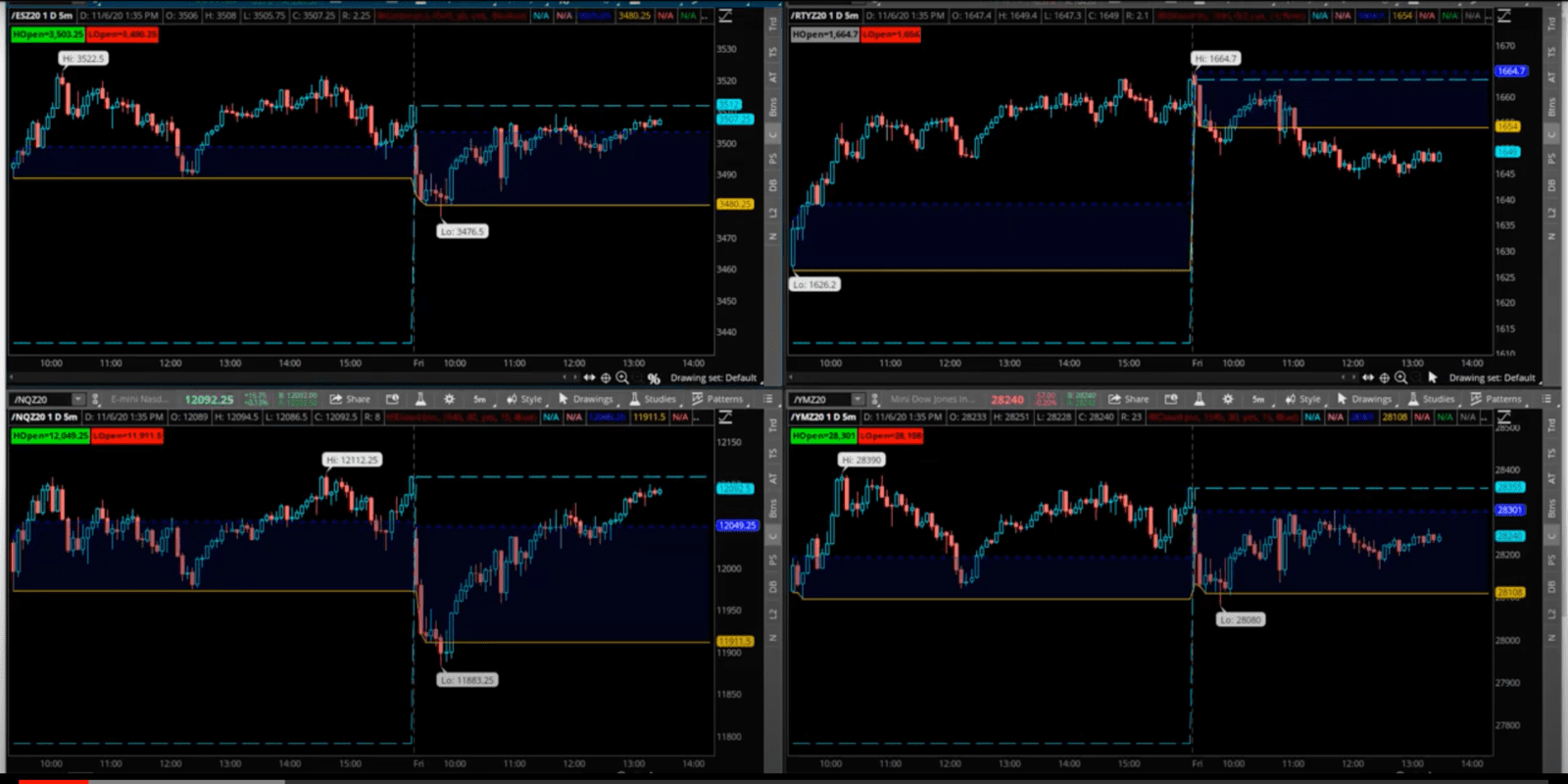Toggle the highlighted C side tab of /ESZ20 chart
The height and width of the screenshot is (784, 1568).
[772, 133]
